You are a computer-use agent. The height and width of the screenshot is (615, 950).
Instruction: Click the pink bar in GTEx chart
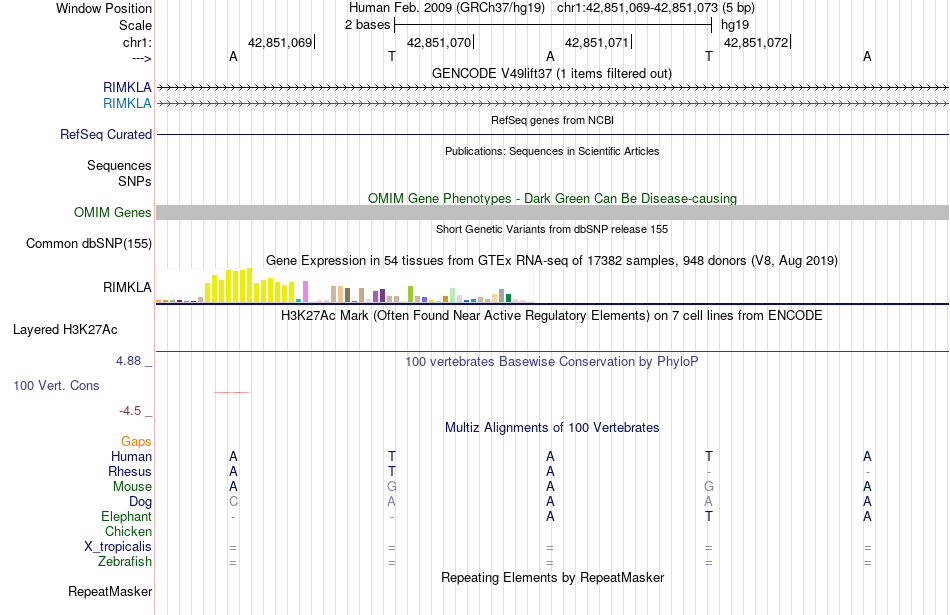[x=306, y=291]
